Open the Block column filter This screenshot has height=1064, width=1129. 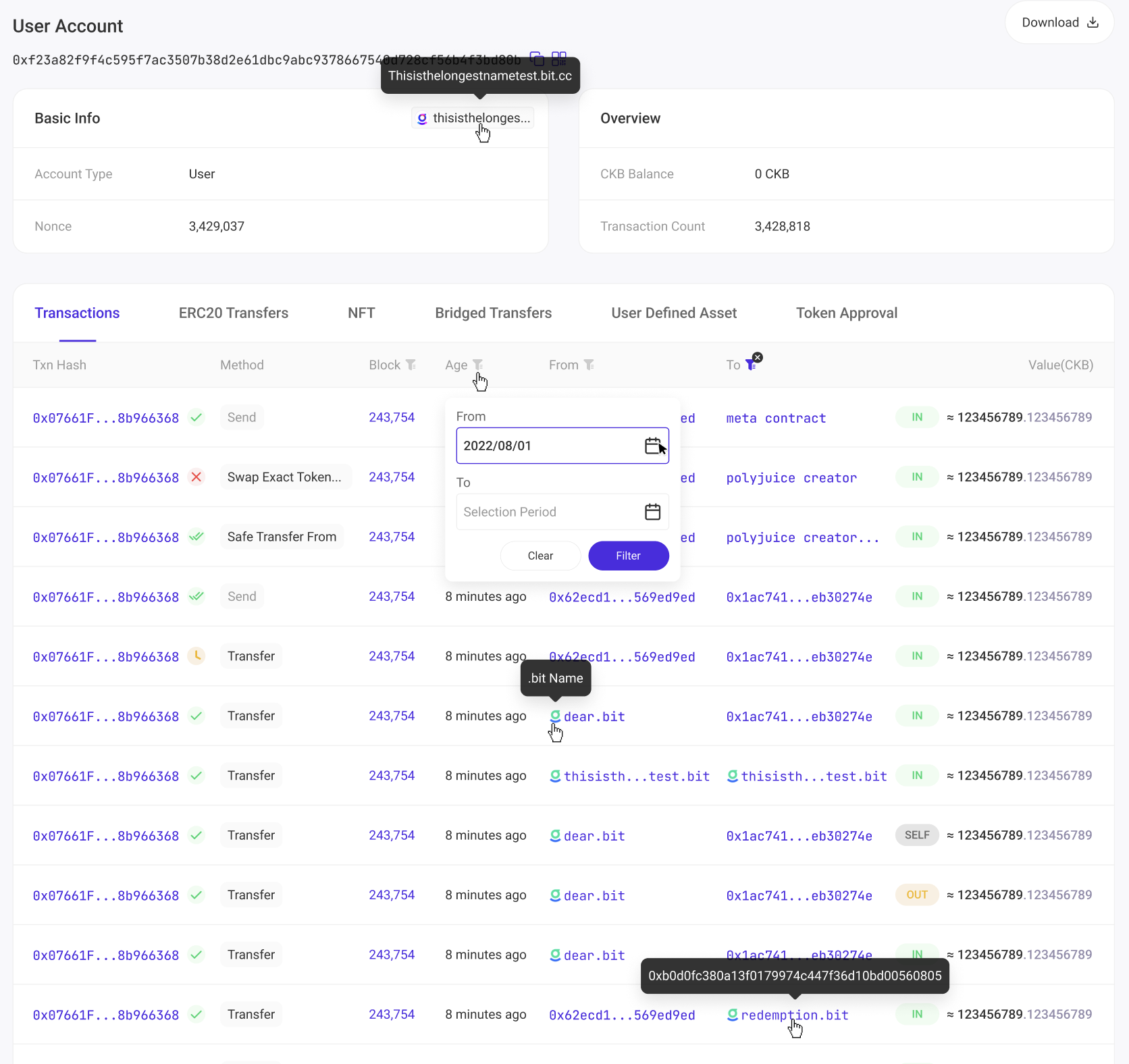pos(412,365)
